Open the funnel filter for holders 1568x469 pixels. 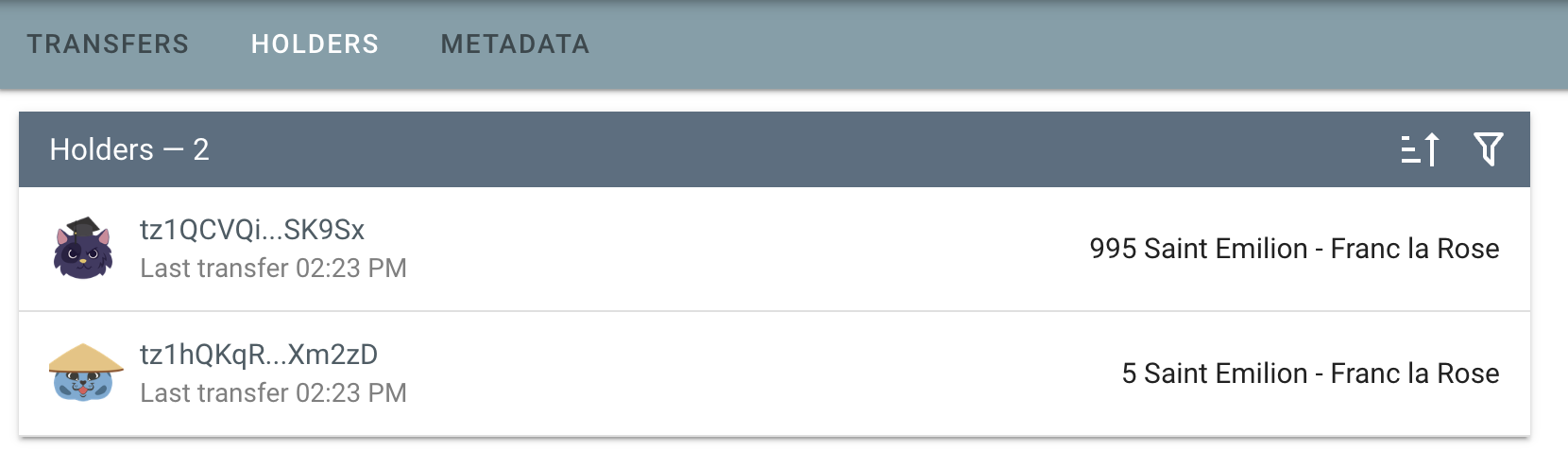point(1488,149)
